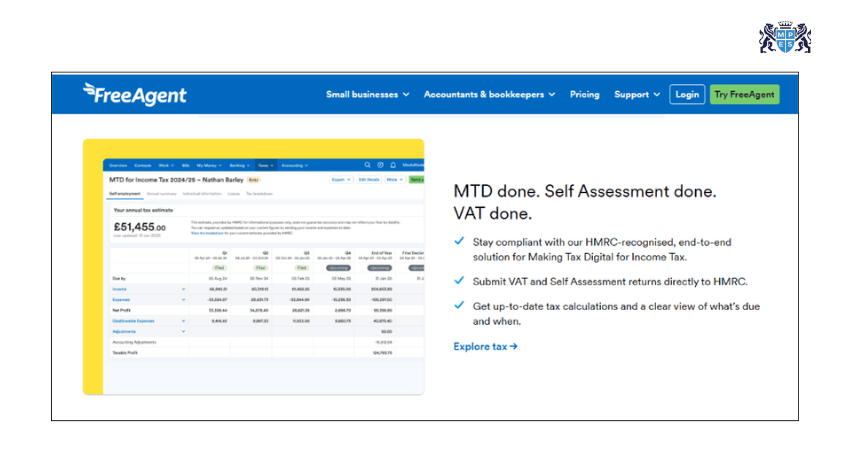Follow the Explore tax link
The image size is (850, 450).
pyautogui.click(x=485, y=346)
